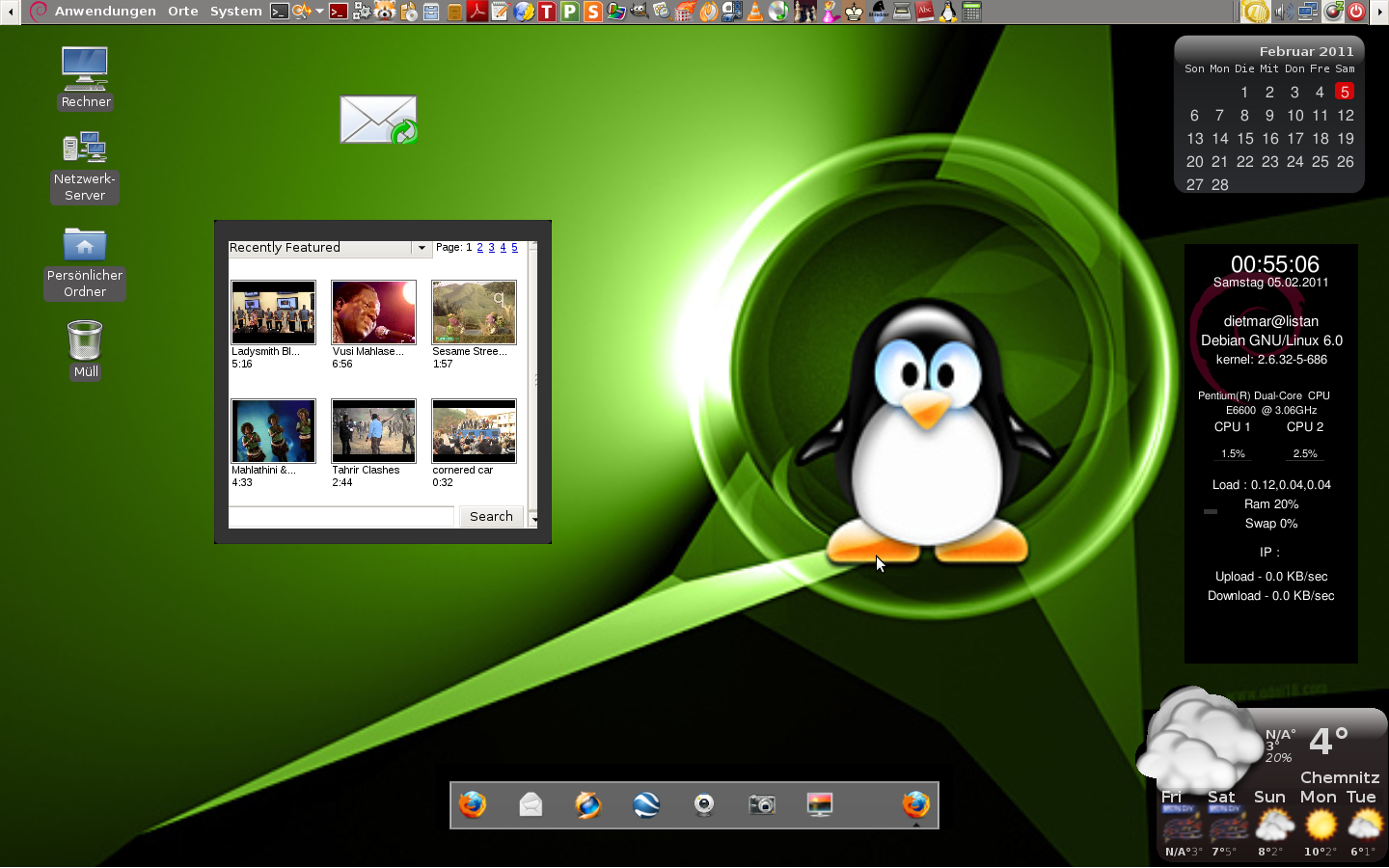Go to page 5 of videos
The width and height of the screenshot is (1389, 868).
(x=514, y=248)
